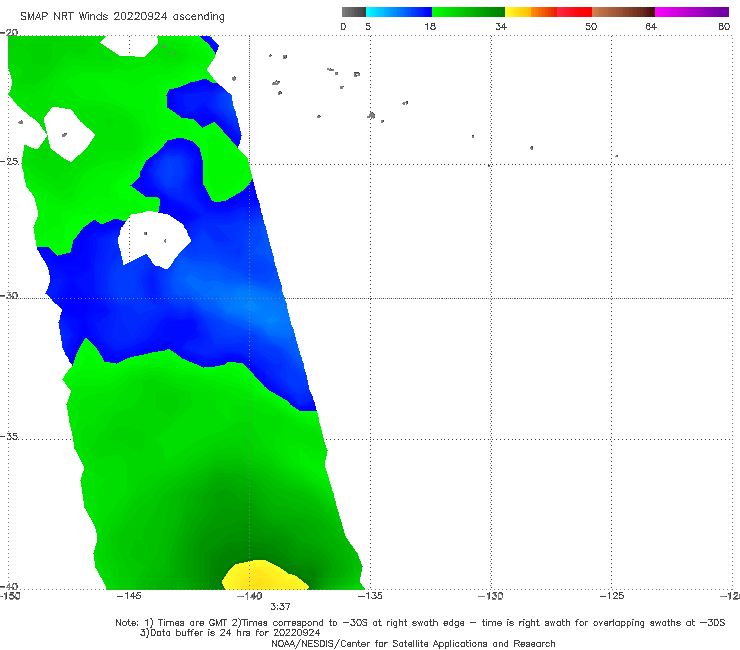Image resolution: width=740 pixels, height=650 pixels.
Task: Click the longitude label '-130'
Action: [x=491, y=596]
